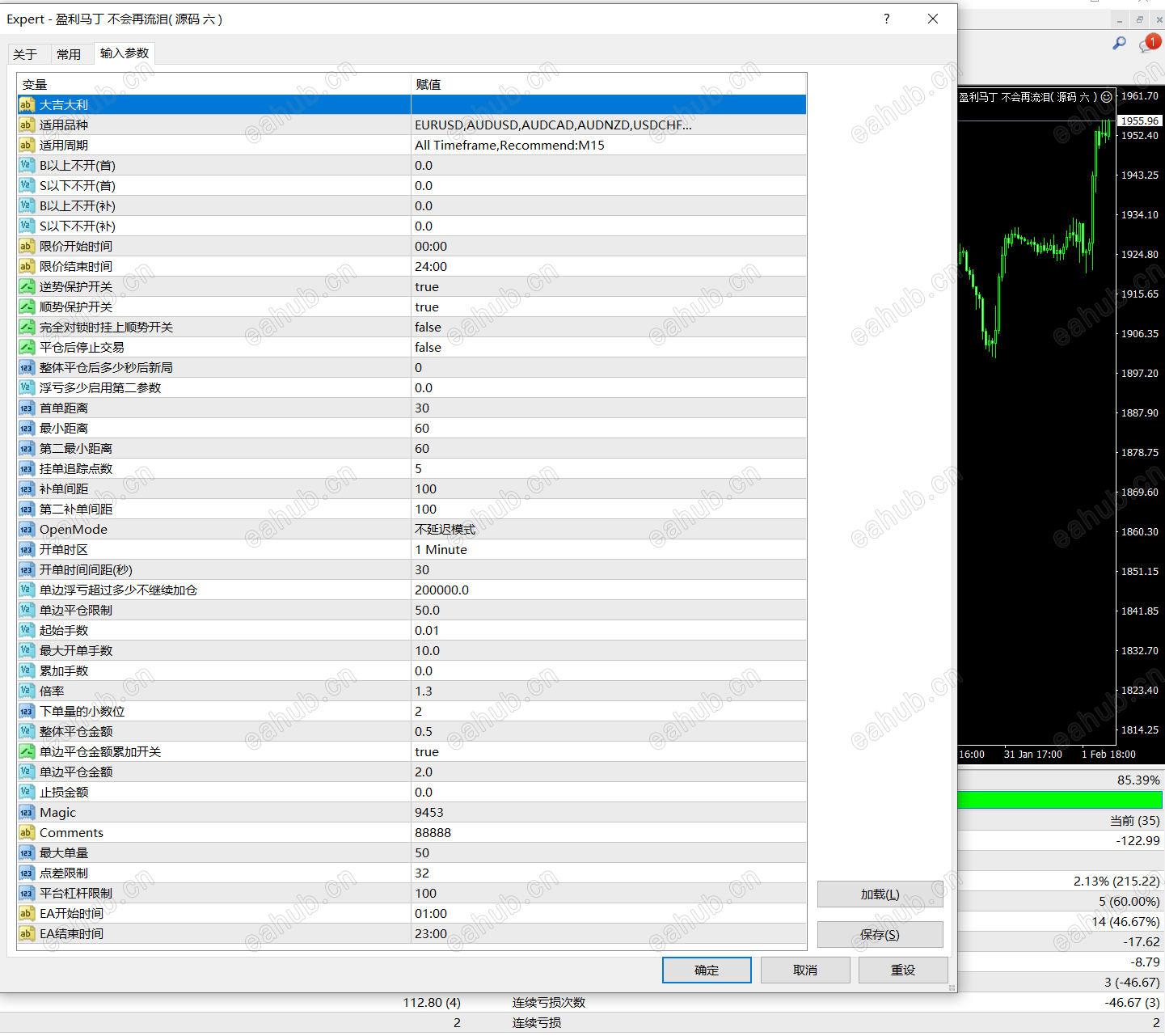
Task: Cancel with the 取消 button
Action: [805, 970]
